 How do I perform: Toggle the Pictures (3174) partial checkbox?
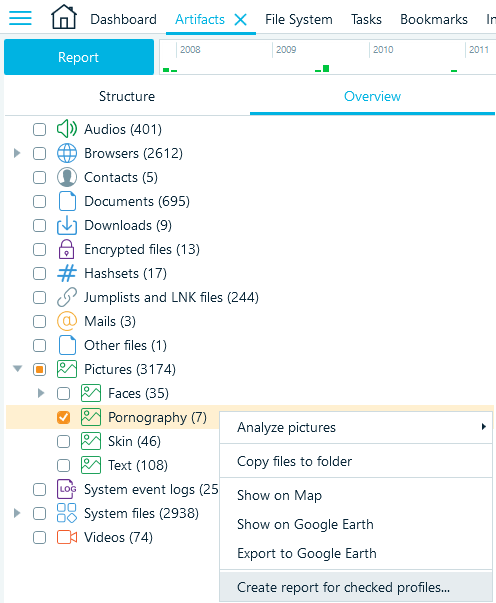39,370
